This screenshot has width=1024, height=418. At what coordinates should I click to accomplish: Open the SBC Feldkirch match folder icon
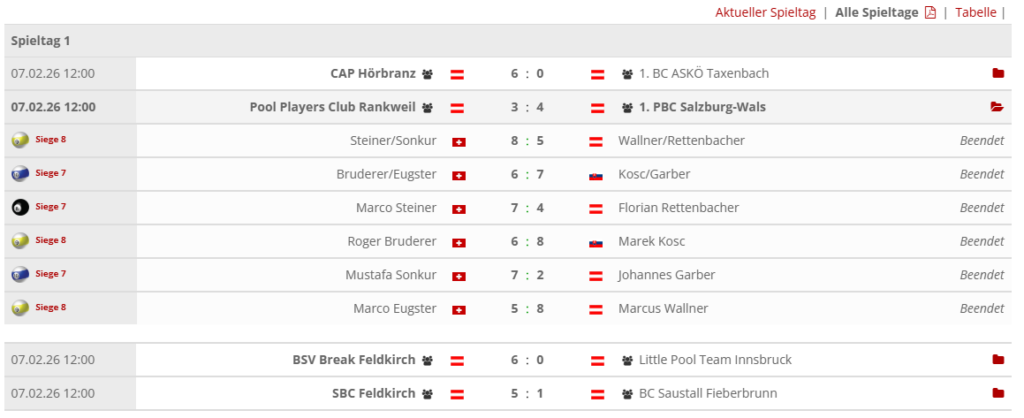997,393
